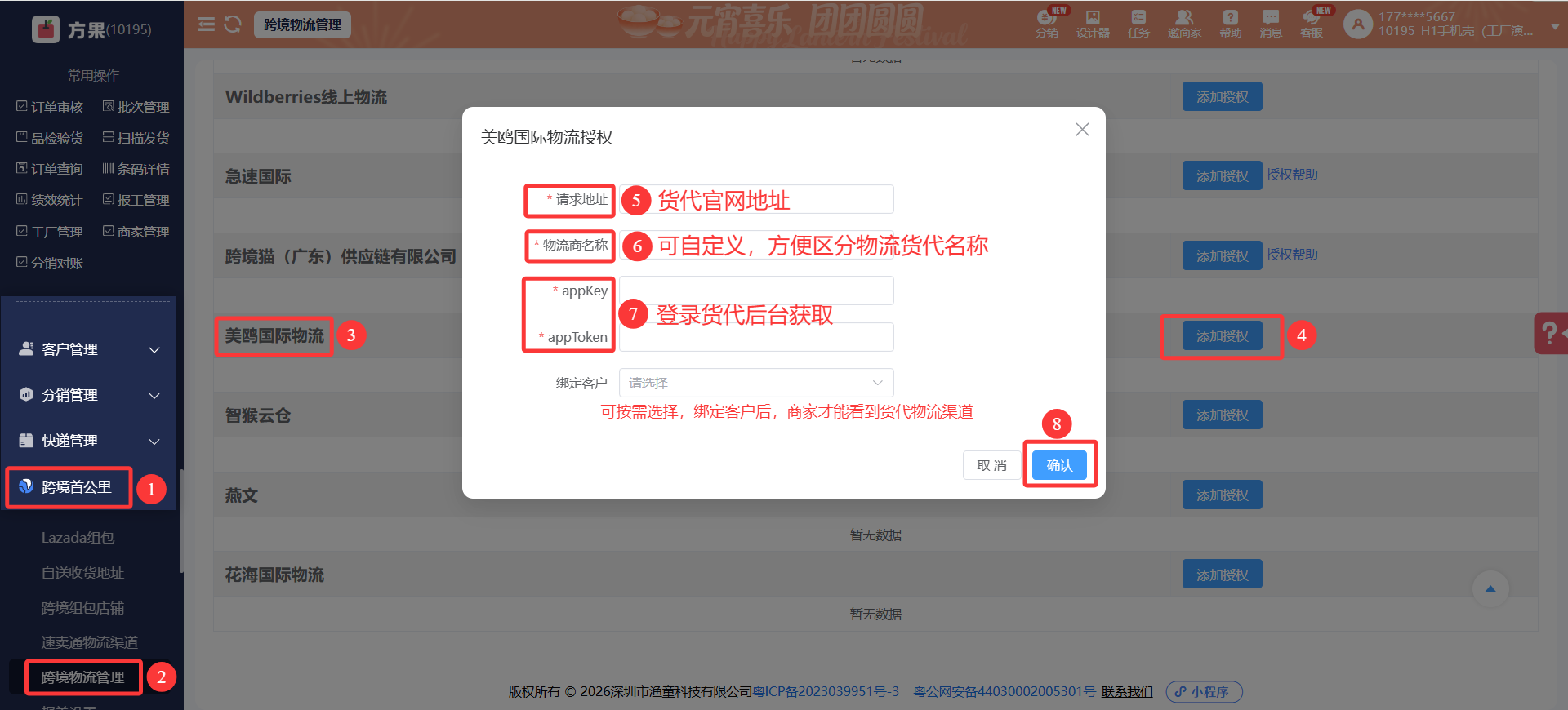Open 条码详情 shortcut in the sidebar
Image resolution: width=1568 pixels, height=710 pixels.
(136, 169)
